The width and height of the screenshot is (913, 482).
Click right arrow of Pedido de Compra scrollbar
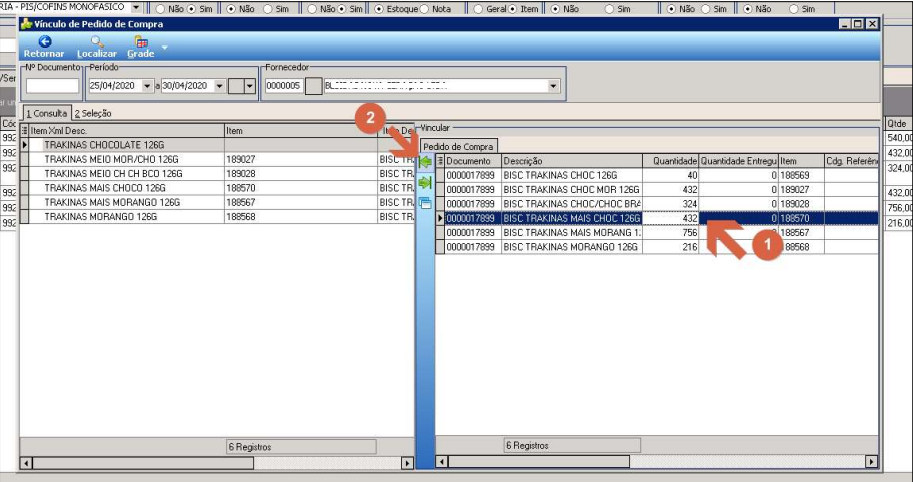coord(872,462)
